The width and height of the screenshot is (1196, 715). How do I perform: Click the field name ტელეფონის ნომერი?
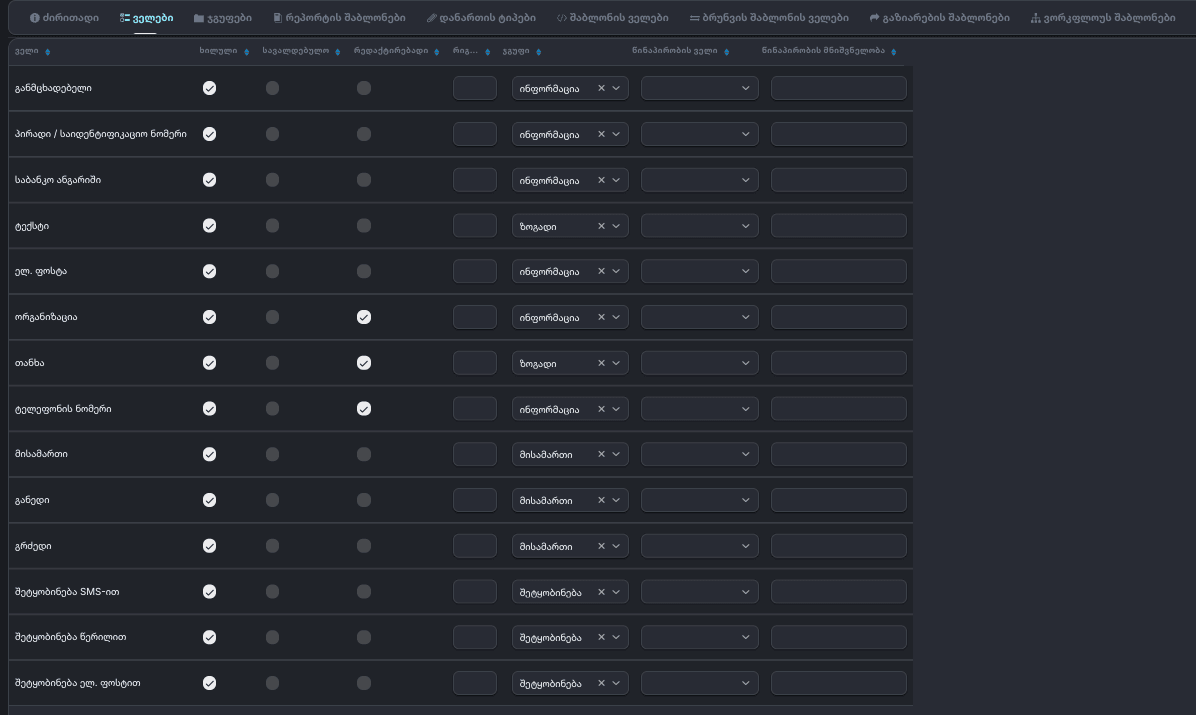[x=63, y=409]
